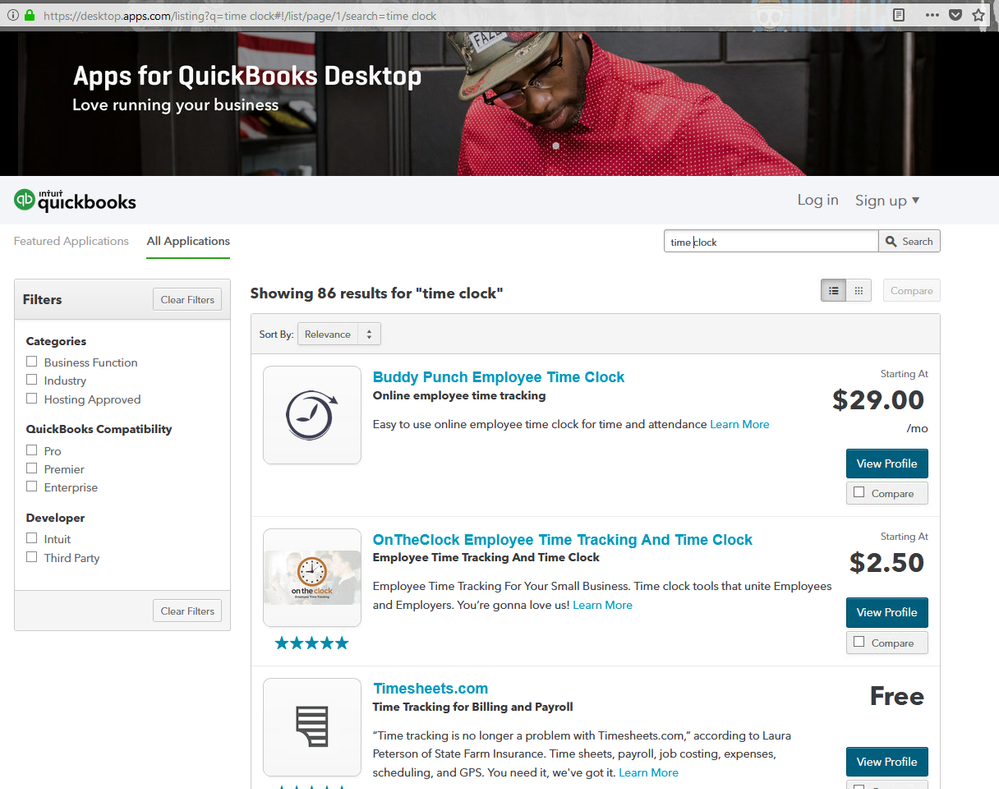Tick the Intuit developer filter
Viewport: 999px width, 789px height.
(x=31, y=538)
